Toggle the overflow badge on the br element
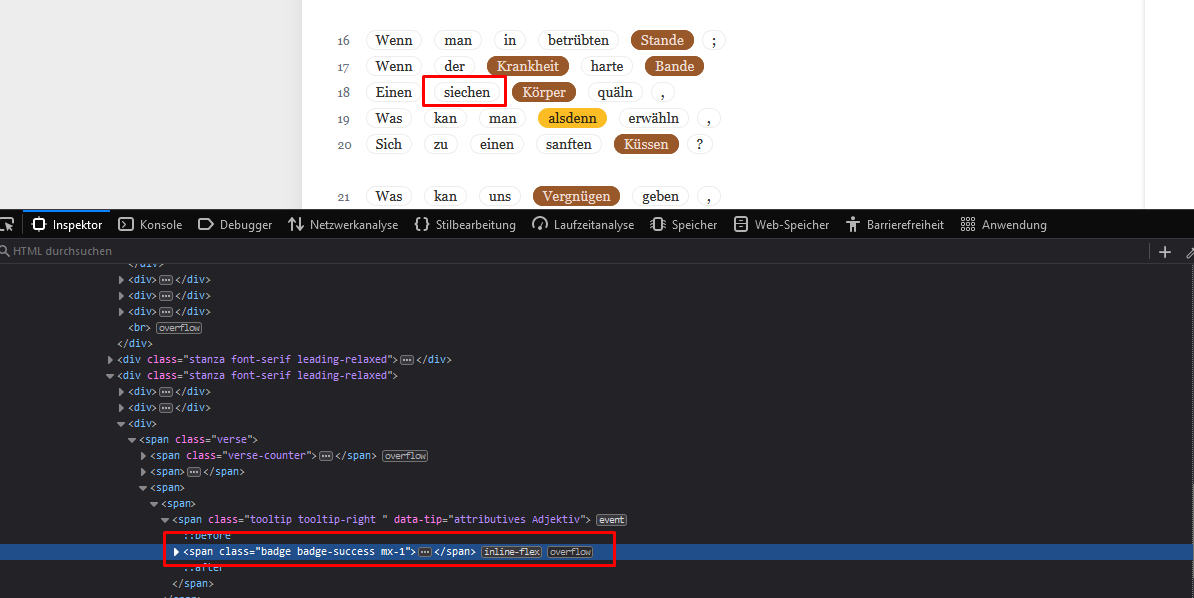Viewport: 1194px width, 598px height. pyautogui.click(x=178, y=327)
